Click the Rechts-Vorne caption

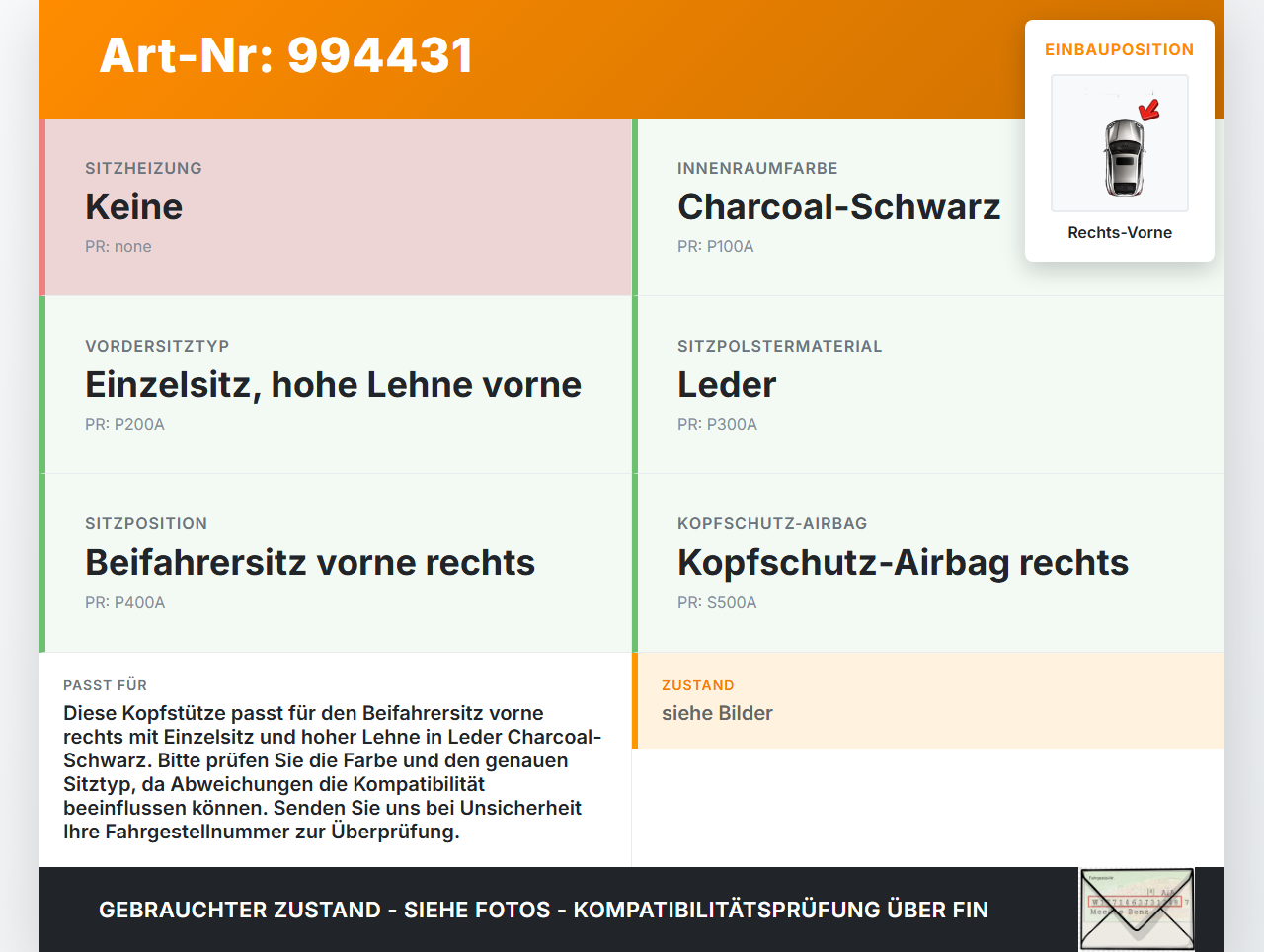coord(1120,232)
